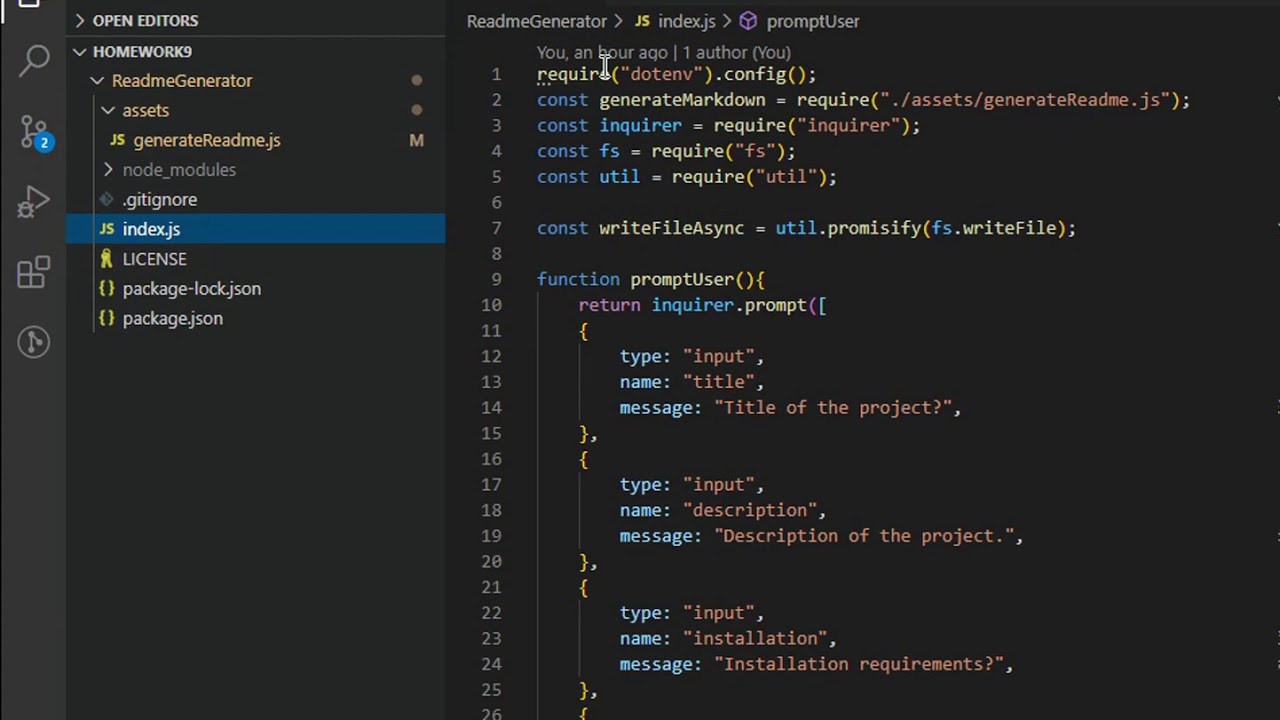The width and height of the screenshot is (1280, 720).
Task: Click util.promisify on line 7
Action: [x=848, y=228]
